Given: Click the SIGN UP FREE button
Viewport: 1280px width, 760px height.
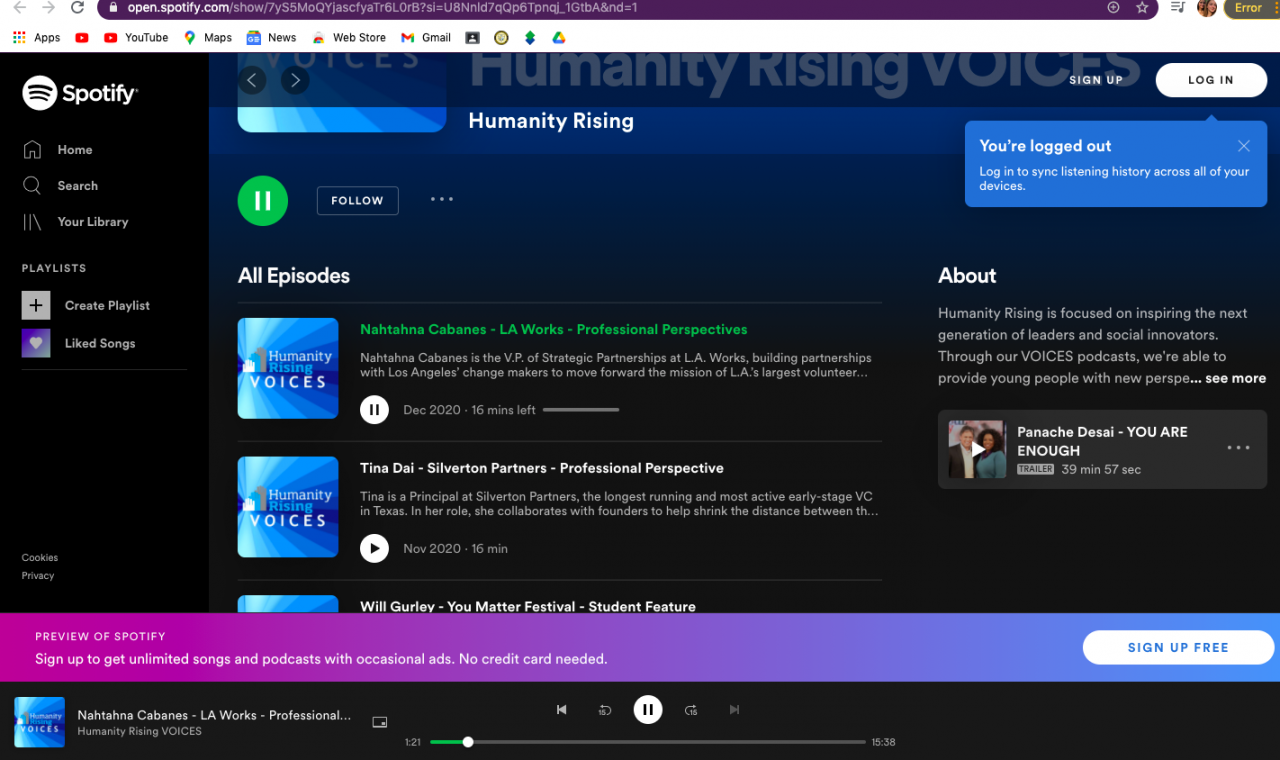Looking at the screenshot, I should coord(1178,648).
